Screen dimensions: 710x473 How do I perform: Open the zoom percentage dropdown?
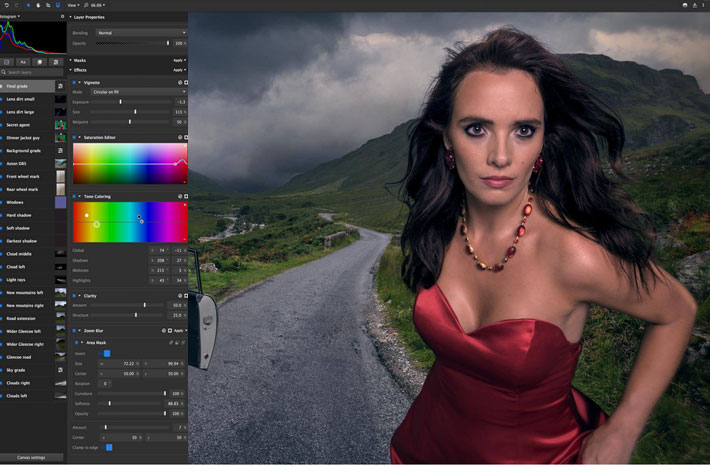coord(98,5)
